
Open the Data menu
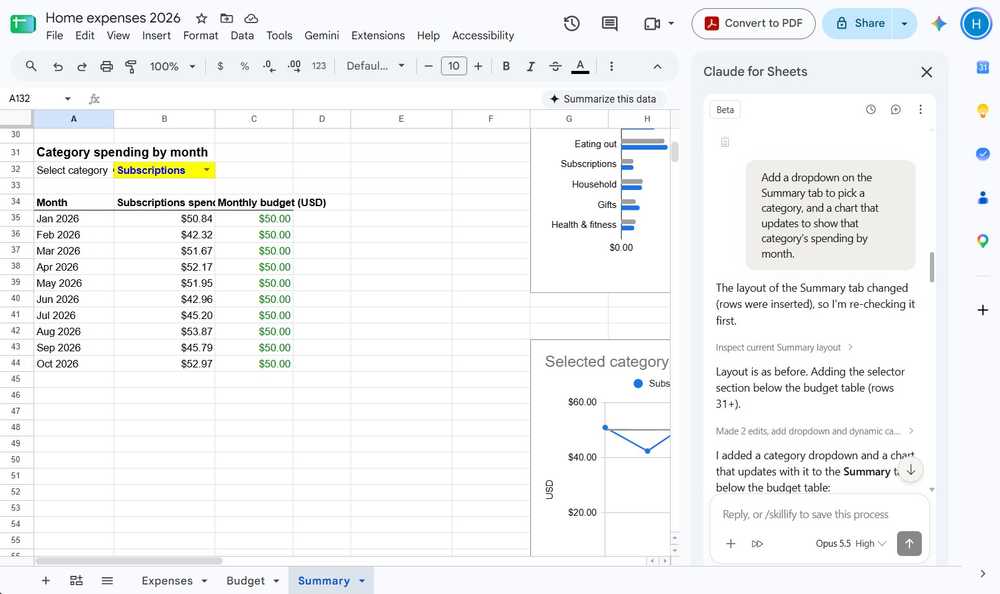click(242, 36)
